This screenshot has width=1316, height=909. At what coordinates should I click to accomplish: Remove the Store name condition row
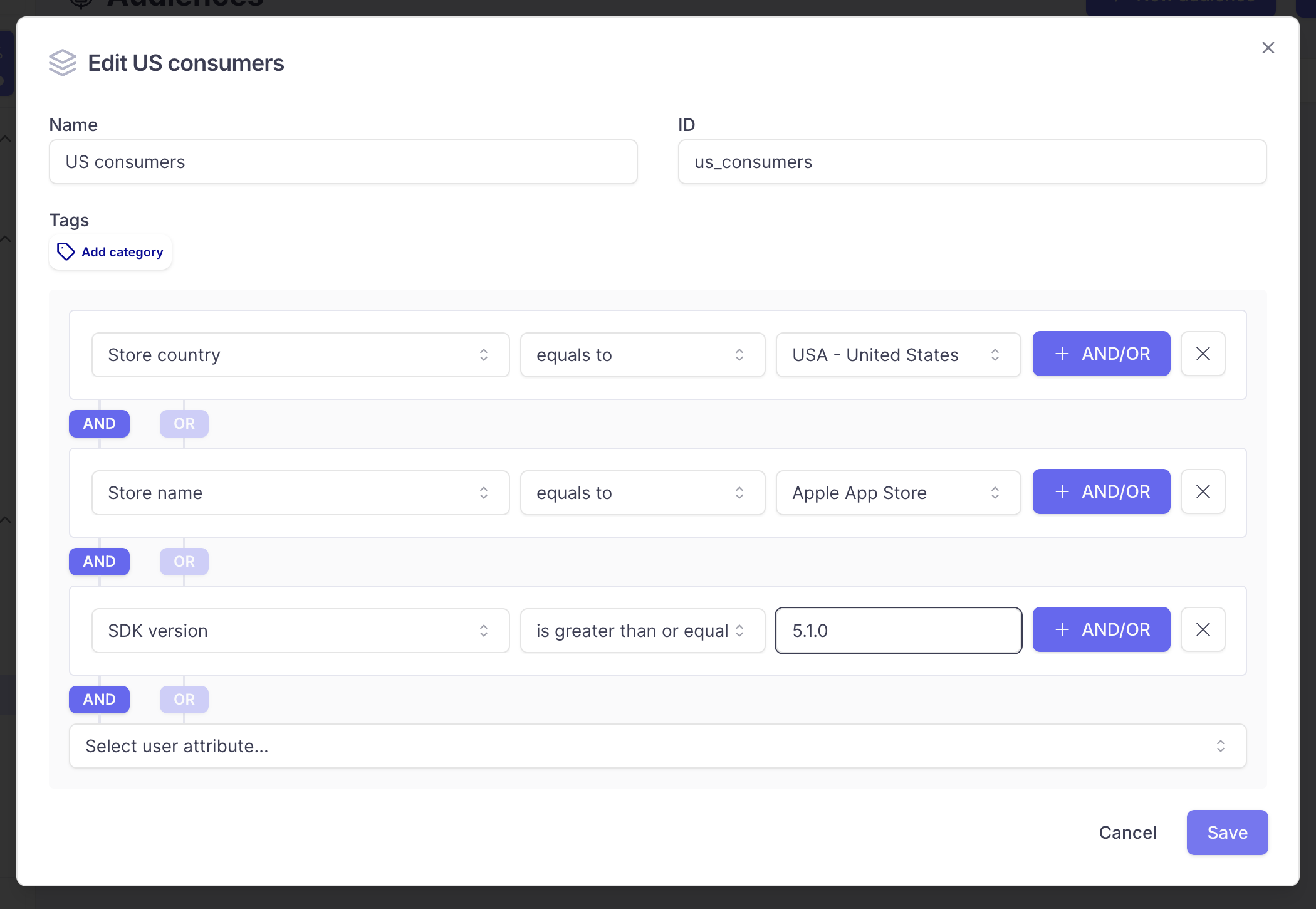point(1203,491)
